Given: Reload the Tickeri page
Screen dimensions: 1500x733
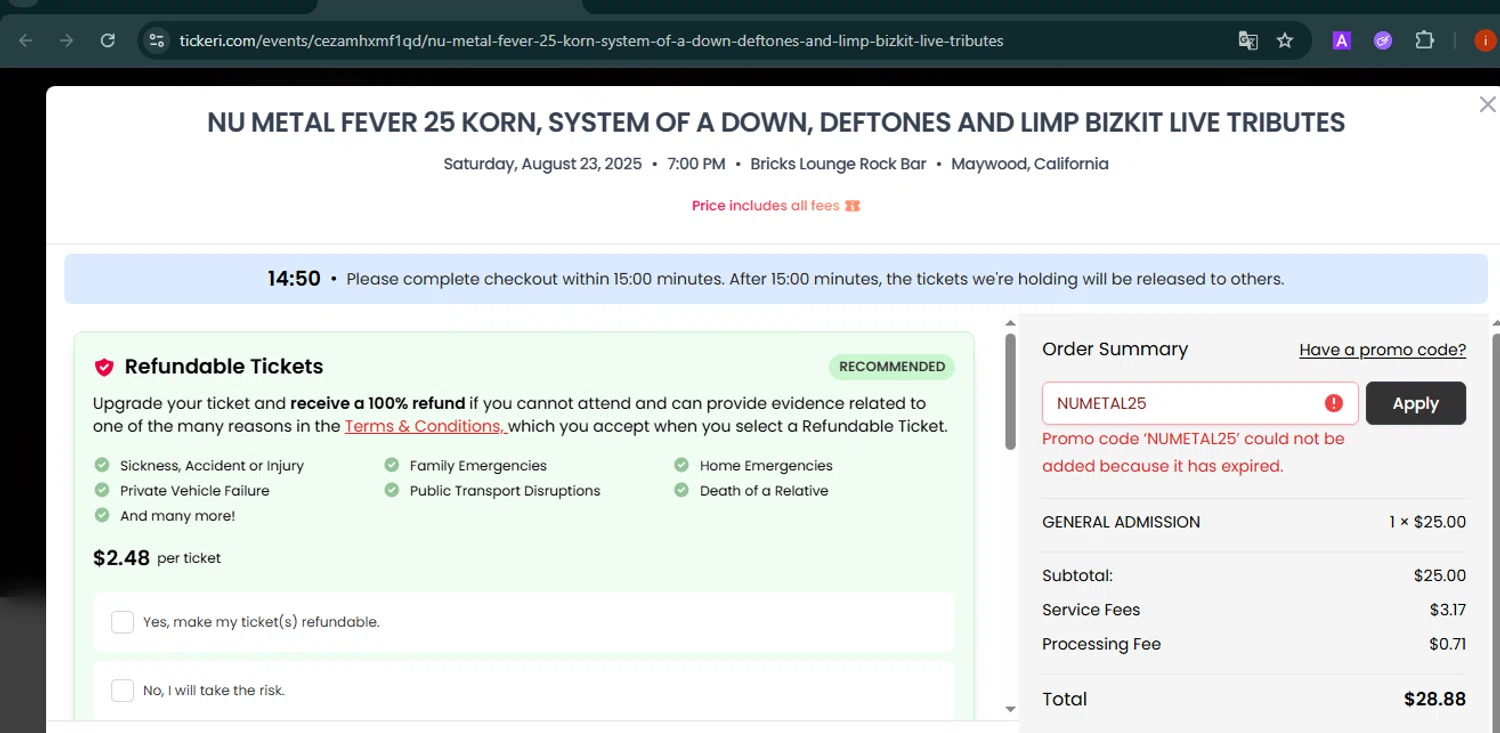Looking at the screenshot, I should [x=108, y=41].
